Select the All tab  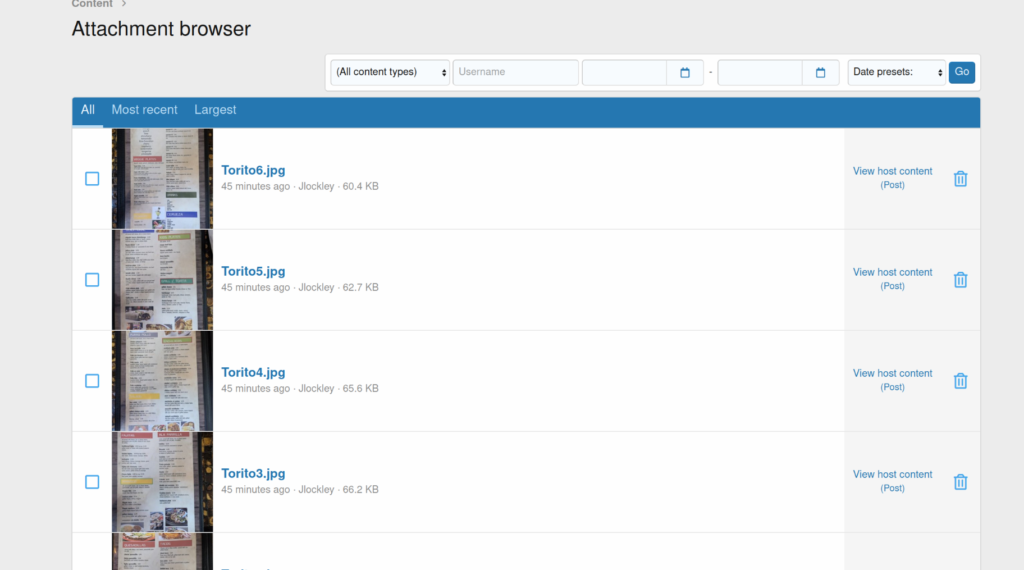pos(88,110)
